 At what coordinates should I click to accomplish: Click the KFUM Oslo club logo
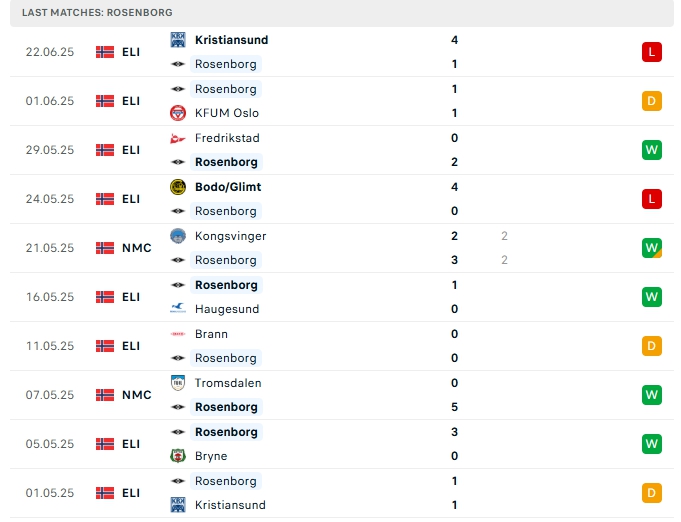pyautogui.click(x=178, y=113)
